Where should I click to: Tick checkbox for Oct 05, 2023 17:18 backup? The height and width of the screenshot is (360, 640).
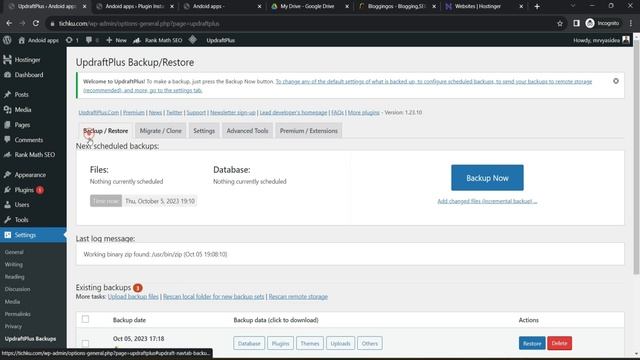tap(85, 343)
